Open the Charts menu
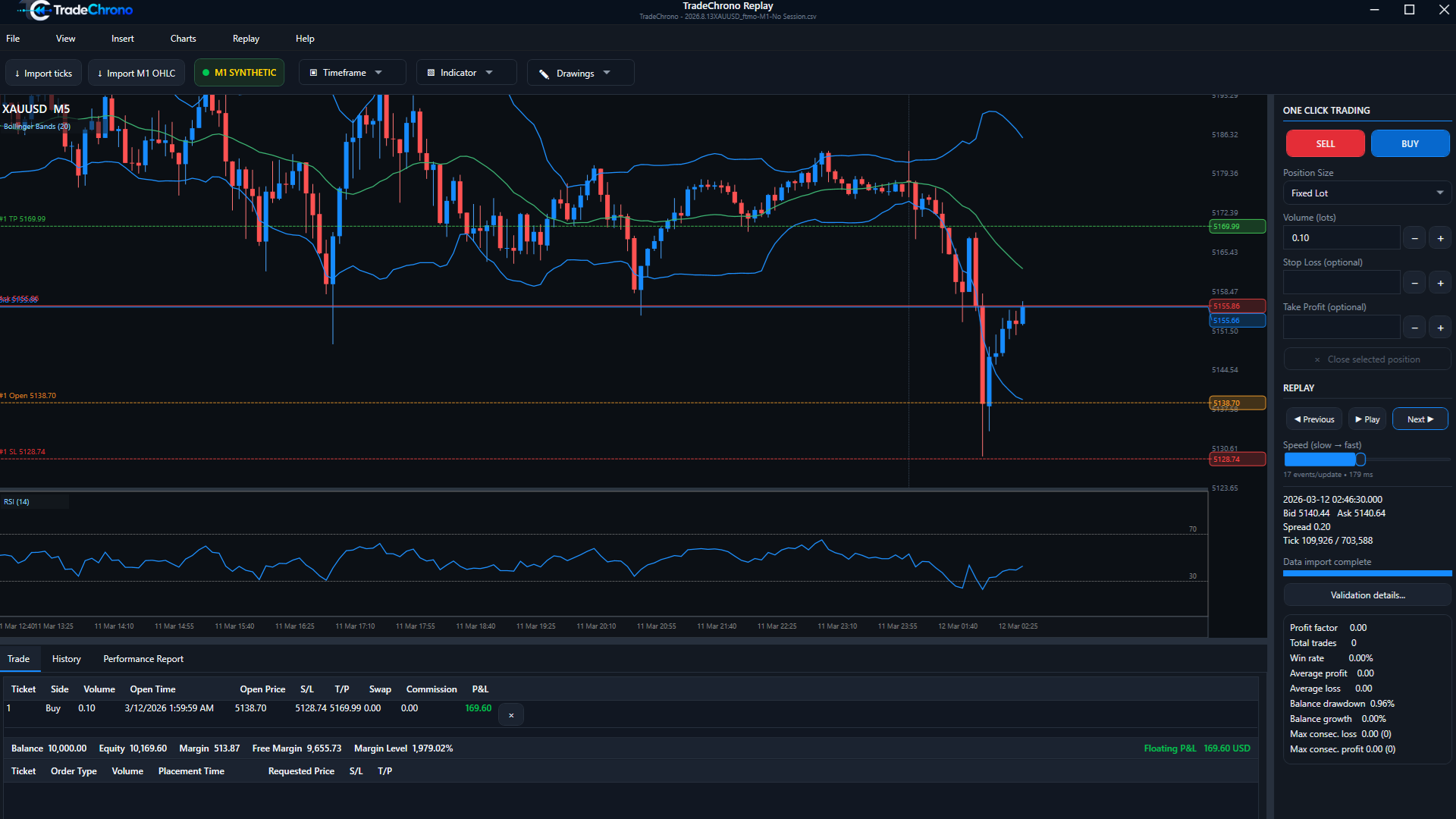 pyautogui.click(x=184, y=39)
